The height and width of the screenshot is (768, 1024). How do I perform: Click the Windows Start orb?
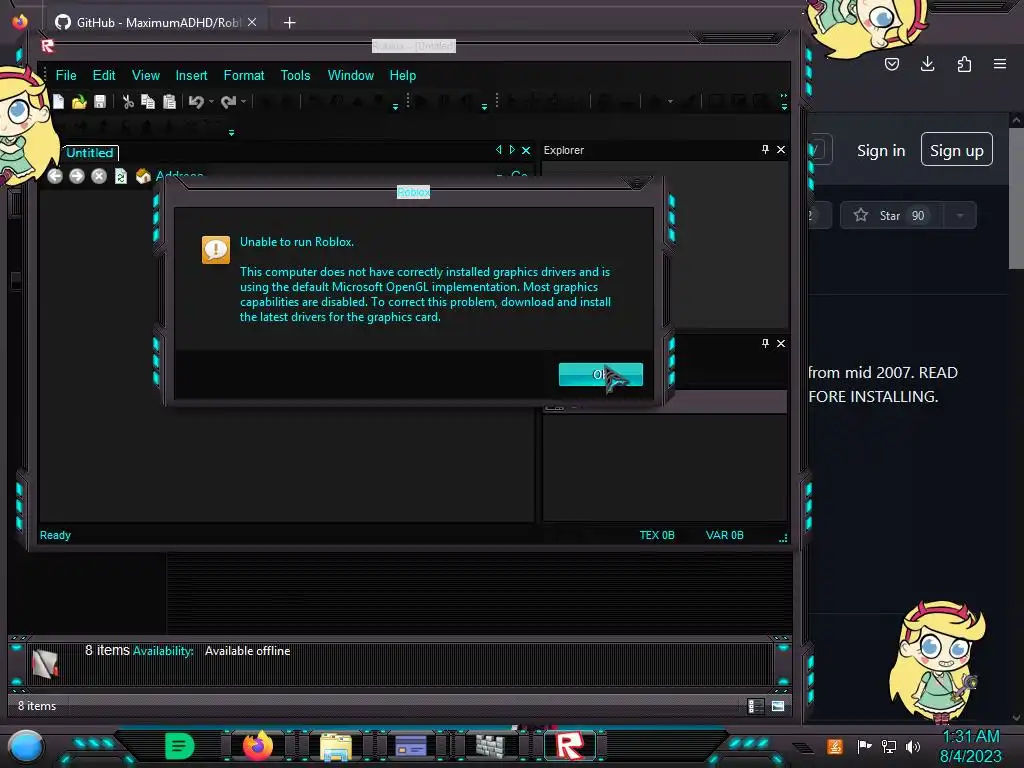coord(25,746)
